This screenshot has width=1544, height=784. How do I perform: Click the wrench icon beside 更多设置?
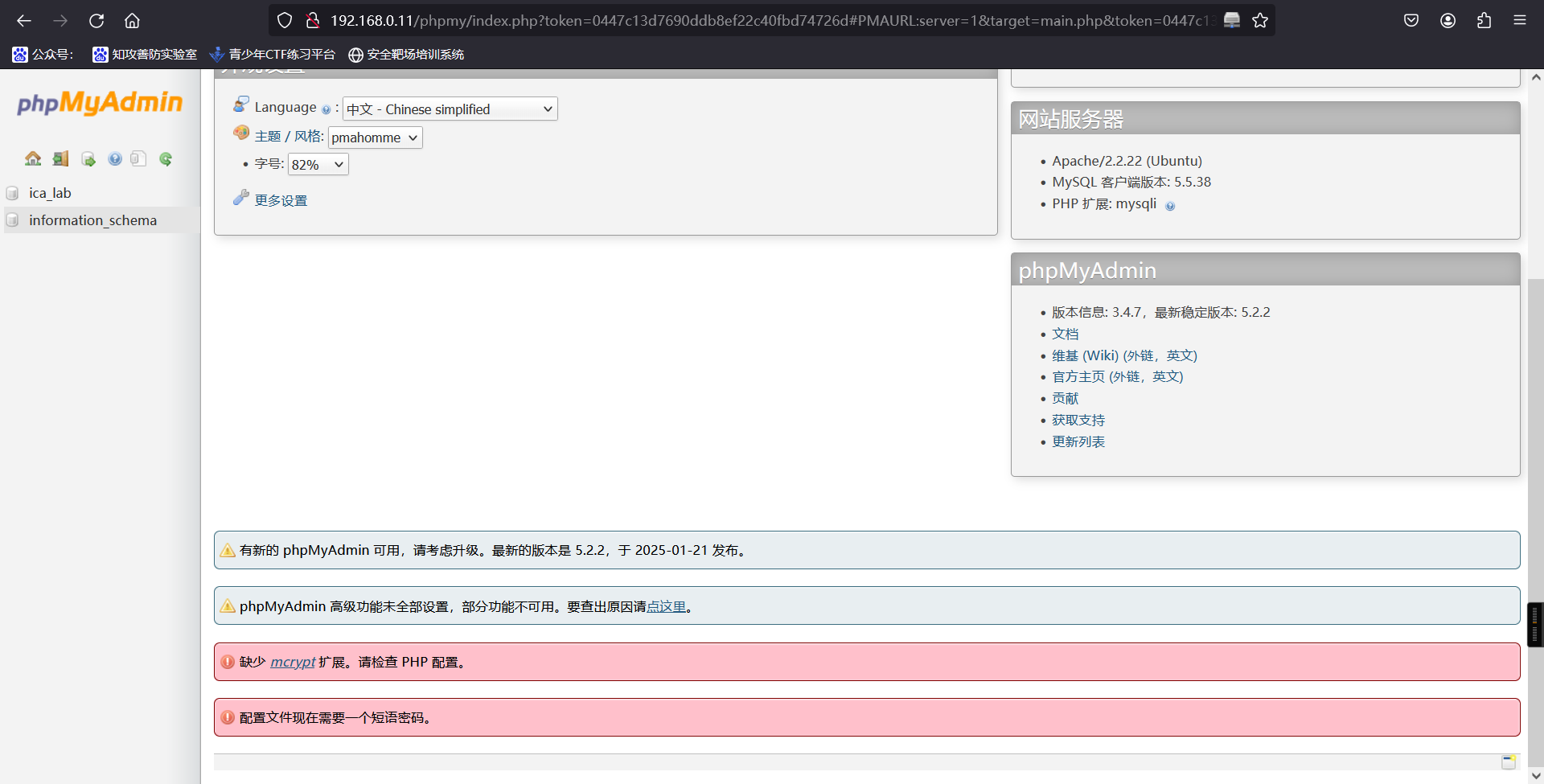240,198
